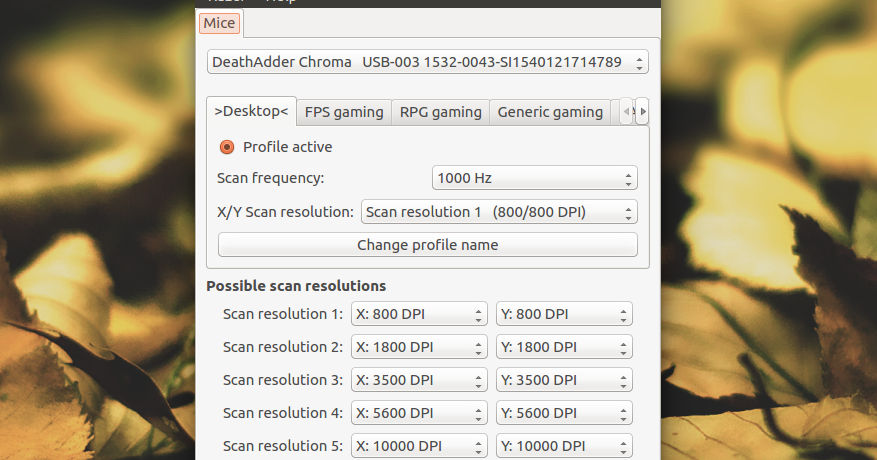Switch to the FPS gaming profile tab
877x460 pixels.
(x=344, y=112)
